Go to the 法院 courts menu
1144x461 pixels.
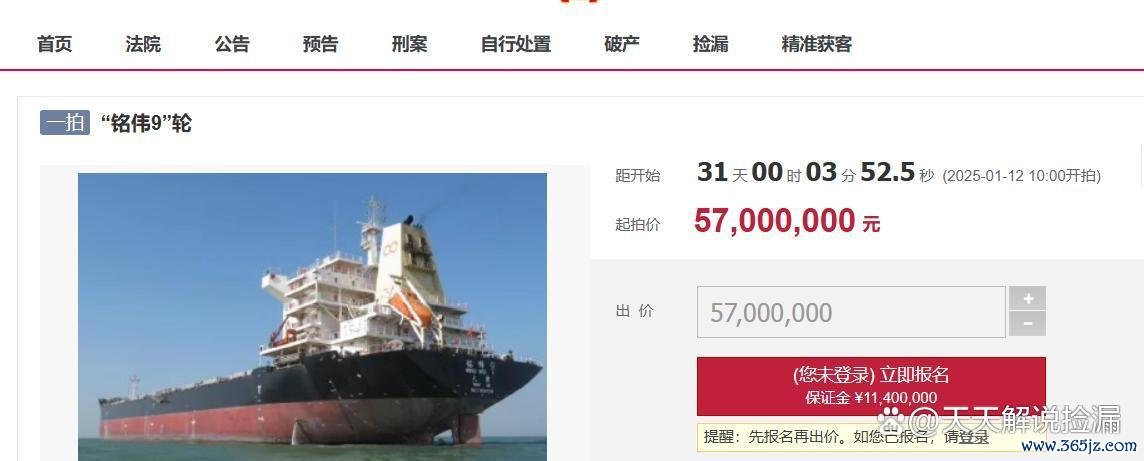pos(143,44)
